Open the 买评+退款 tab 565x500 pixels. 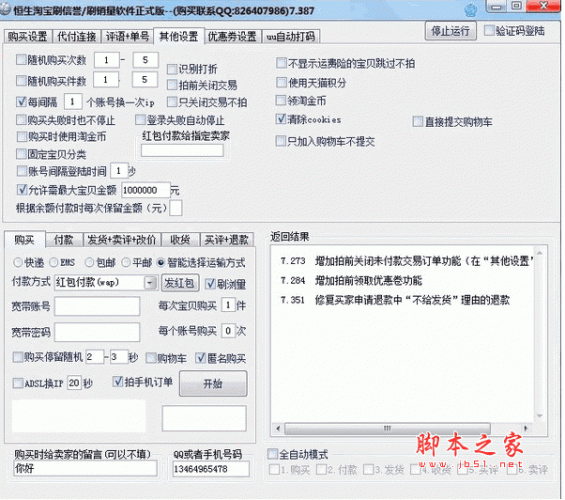(227, 240)
